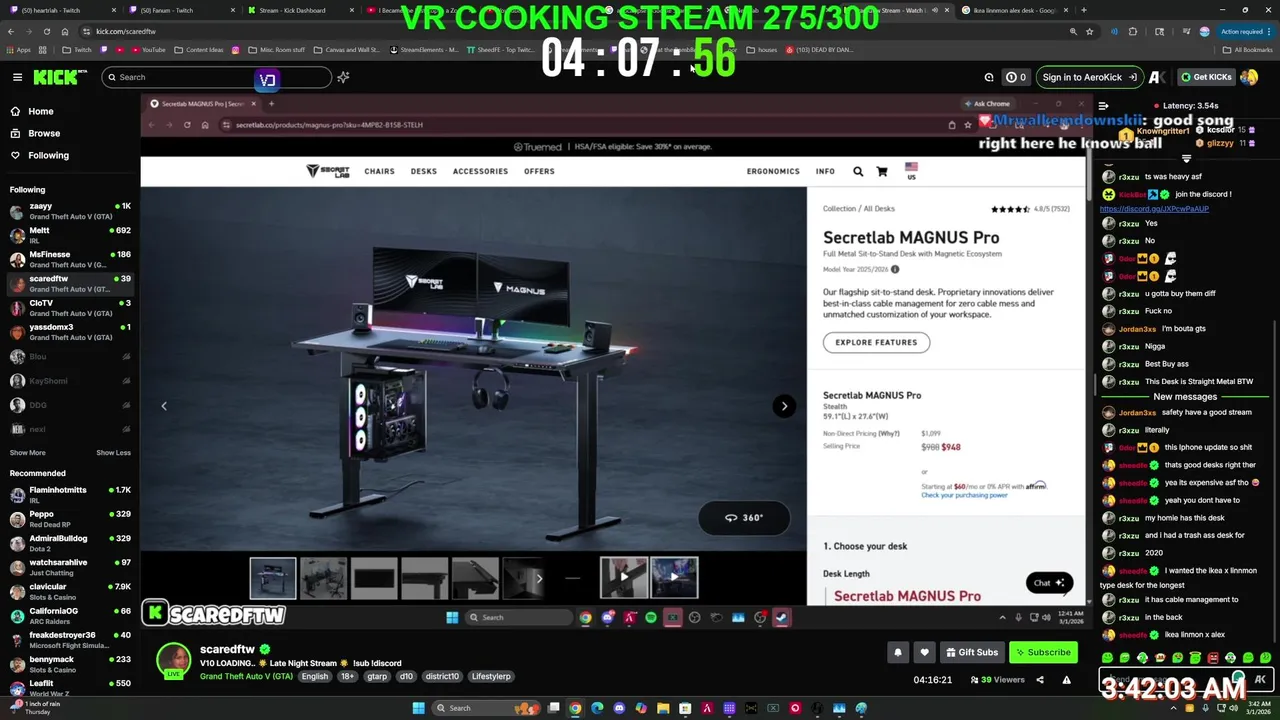Image resolution: width=1280 pixels, height=720 pixels.
Task: Collapse the chat panel icon
Action: click(1103, 106)
